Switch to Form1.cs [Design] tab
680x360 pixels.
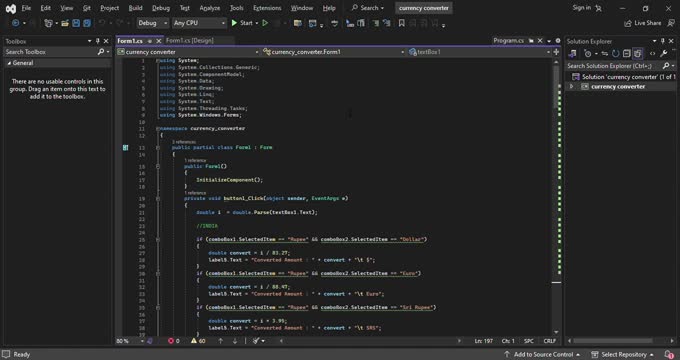point(190,40)
